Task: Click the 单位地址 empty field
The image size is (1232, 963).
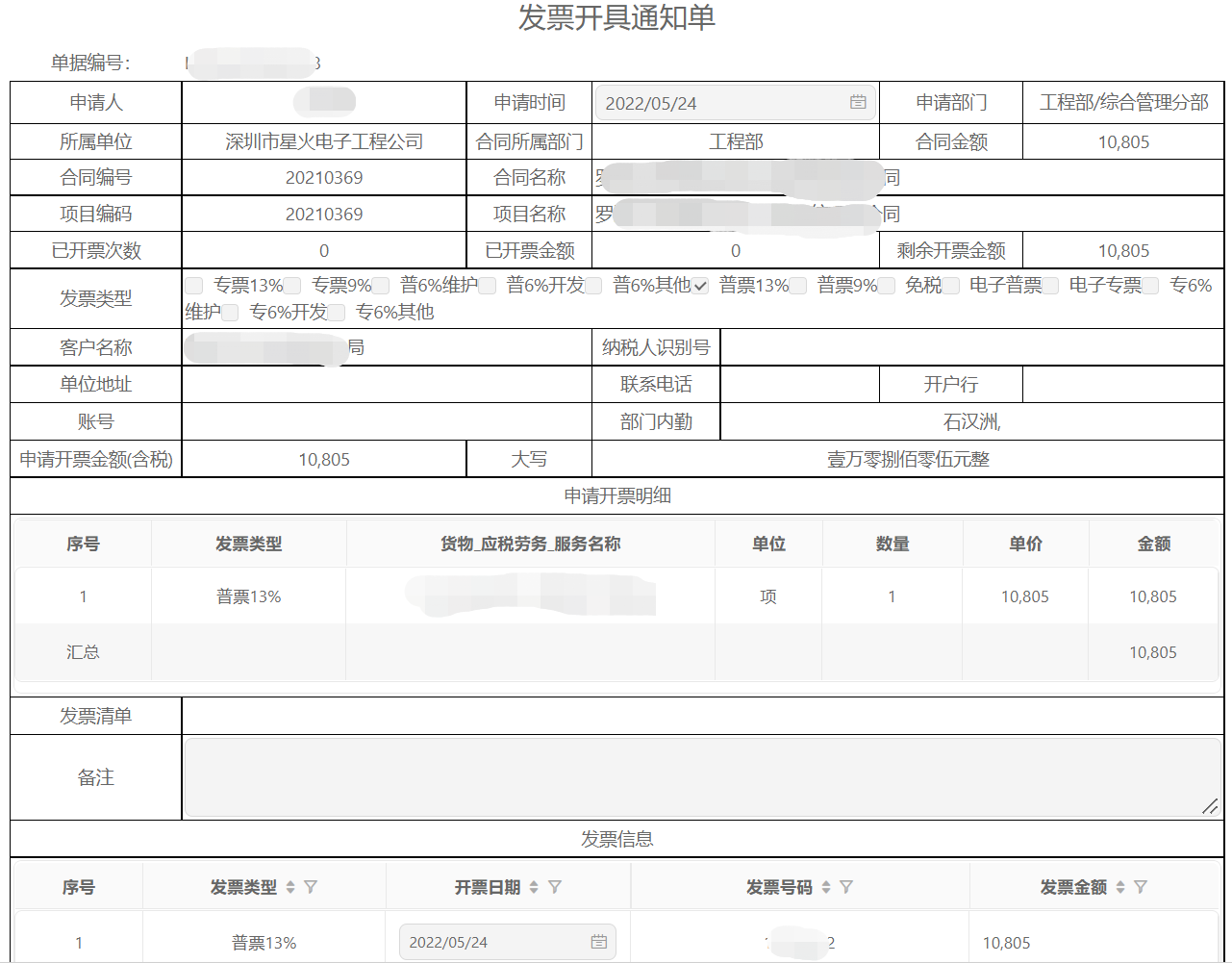Action: pyautogui.click(x=387, y=384)
